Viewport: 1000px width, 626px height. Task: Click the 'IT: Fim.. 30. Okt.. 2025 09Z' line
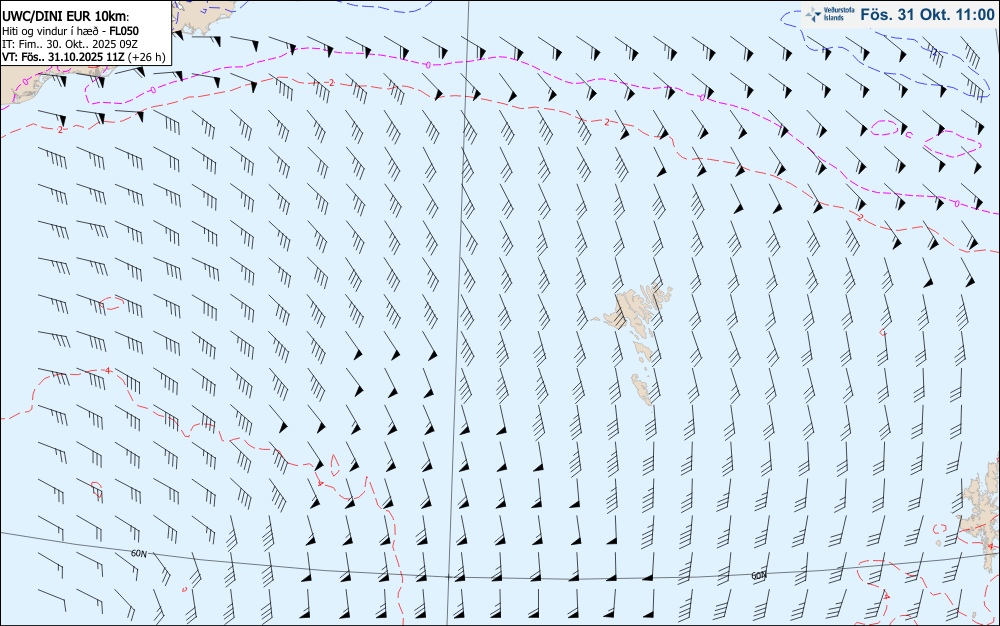pyautogui.click(x=68, y=44)
